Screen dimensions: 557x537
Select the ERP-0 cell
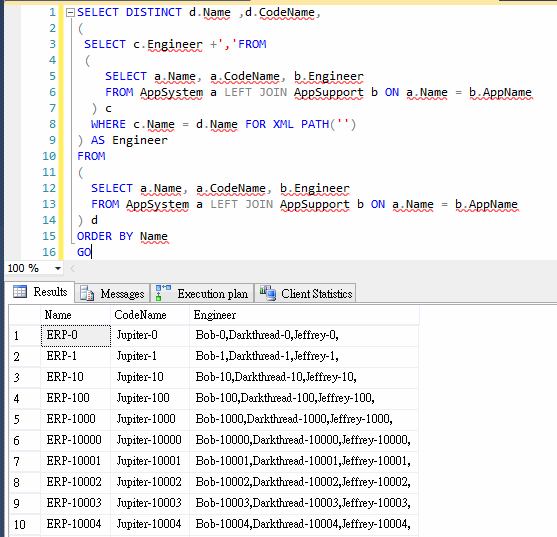pos(76,335)
